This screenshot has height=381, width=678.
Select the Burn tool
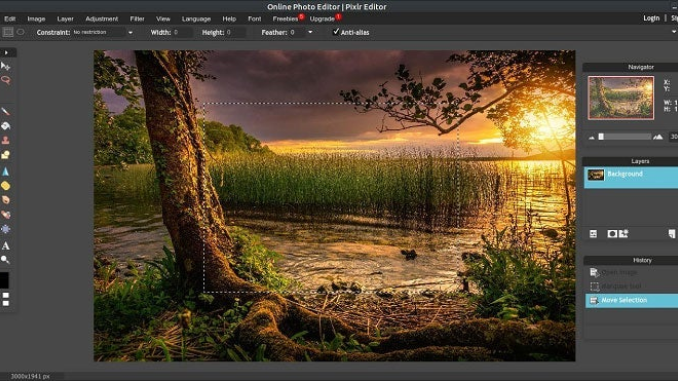[6, 200]
